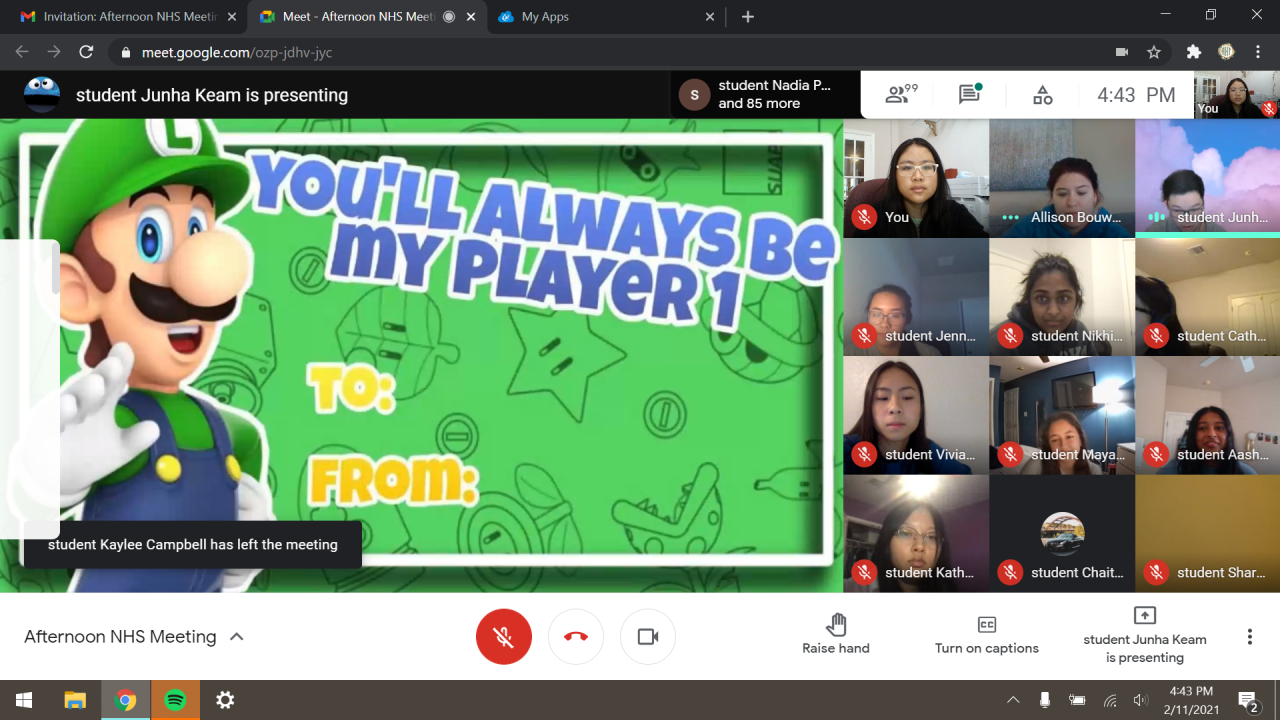Focus the meet.google.com address bar
The width and height of the screenshot is (1280, 720).
610,52
